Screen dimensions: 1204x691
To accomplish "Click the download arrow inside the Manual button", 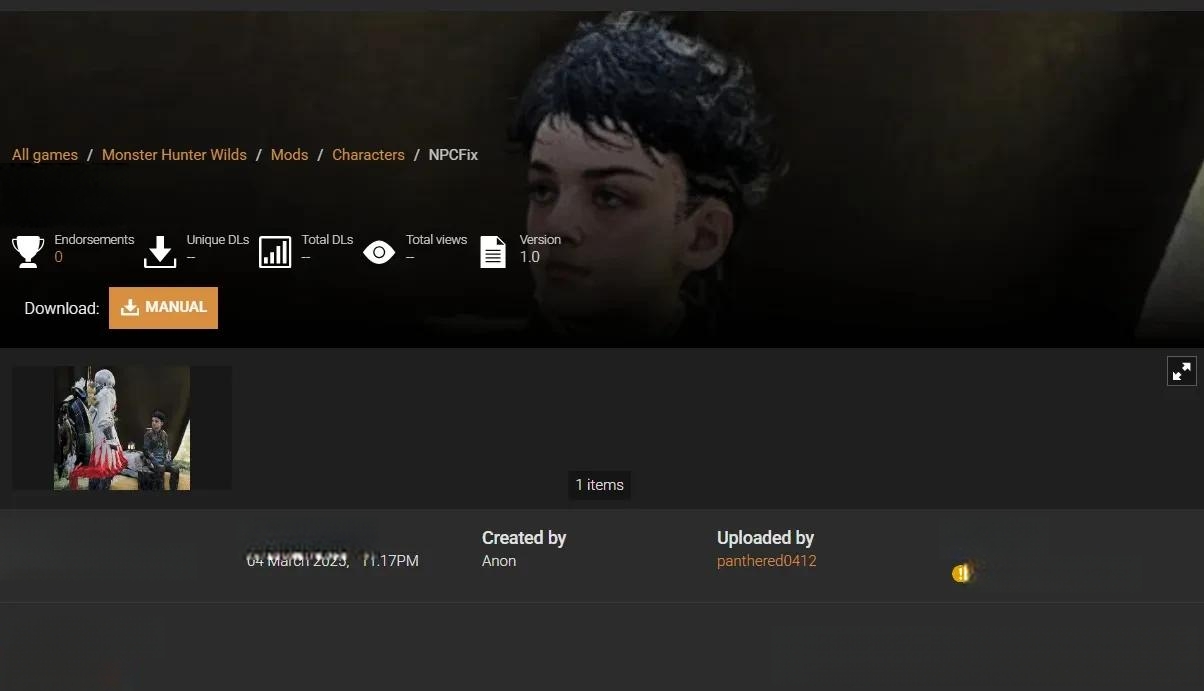I will coord(130,308).
